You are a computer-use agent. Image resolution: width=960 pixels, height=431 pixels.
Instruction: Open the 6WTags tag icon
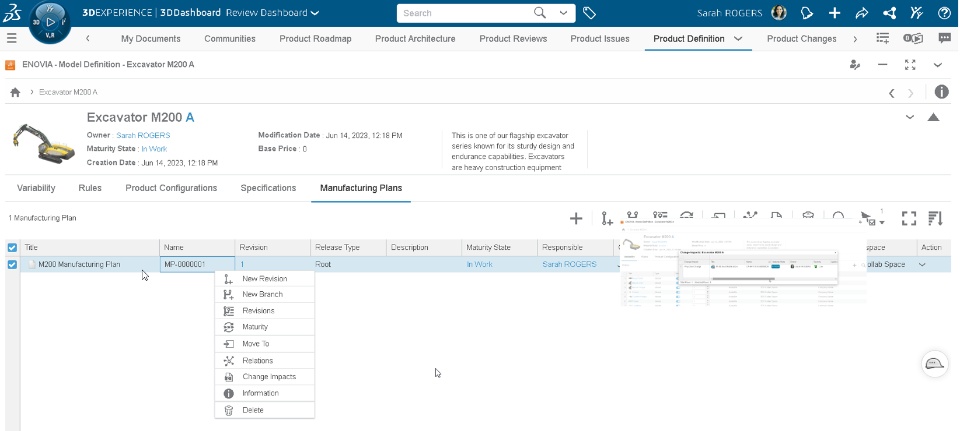[x=590, y=13]
